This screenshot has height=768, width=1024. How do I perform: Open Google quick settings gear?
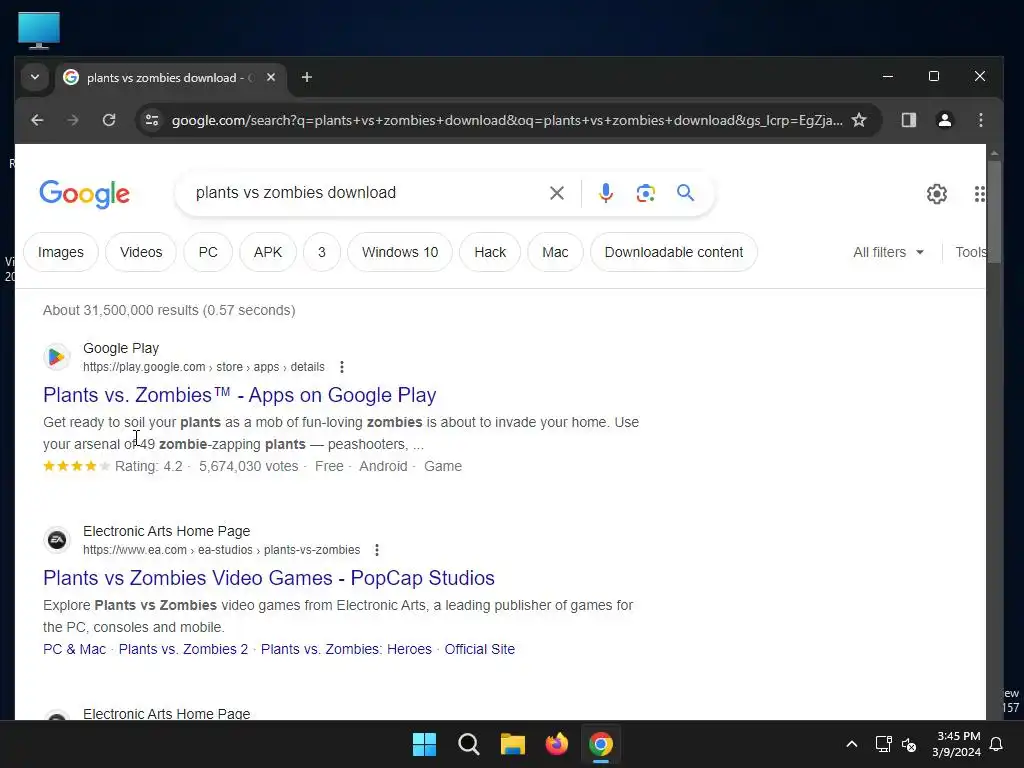point(936,194)
